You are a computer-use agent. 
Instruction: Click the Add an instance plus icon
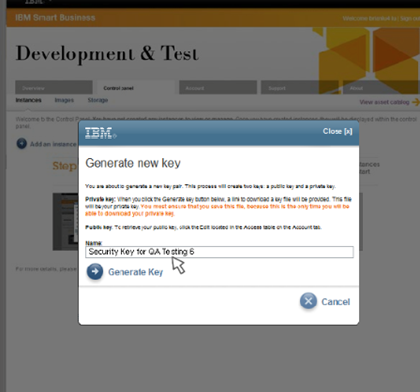pyautogui.click(x=22, y=144)
